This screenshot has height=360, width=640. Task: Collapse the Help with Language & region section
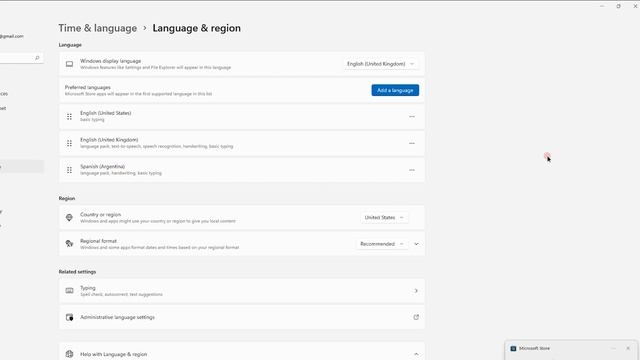[416, 354]
